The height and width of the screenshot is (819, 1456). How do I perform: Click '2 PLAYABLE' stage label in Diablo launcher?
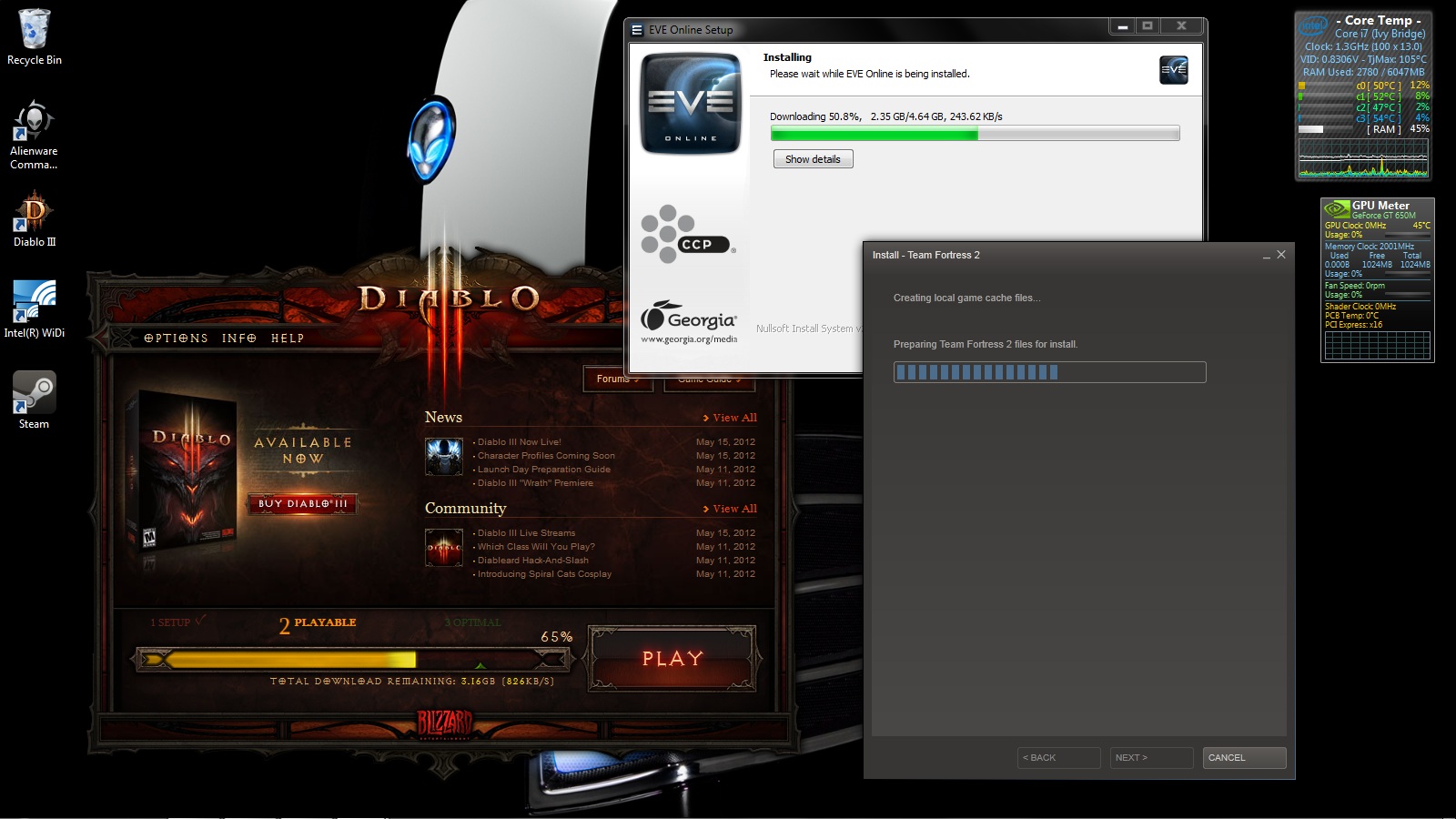click(318, 624)
